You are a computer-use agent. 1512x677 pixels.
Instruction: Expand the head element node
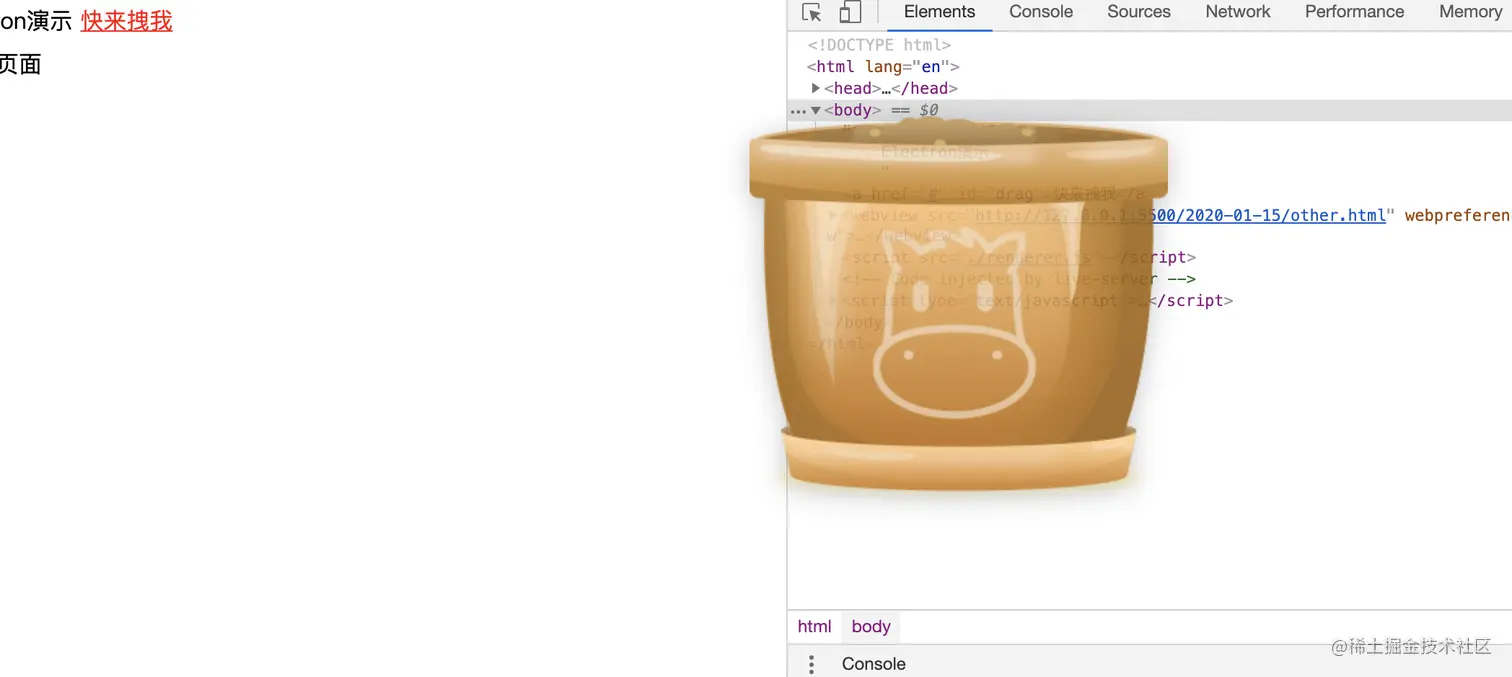tap(816, 88)
